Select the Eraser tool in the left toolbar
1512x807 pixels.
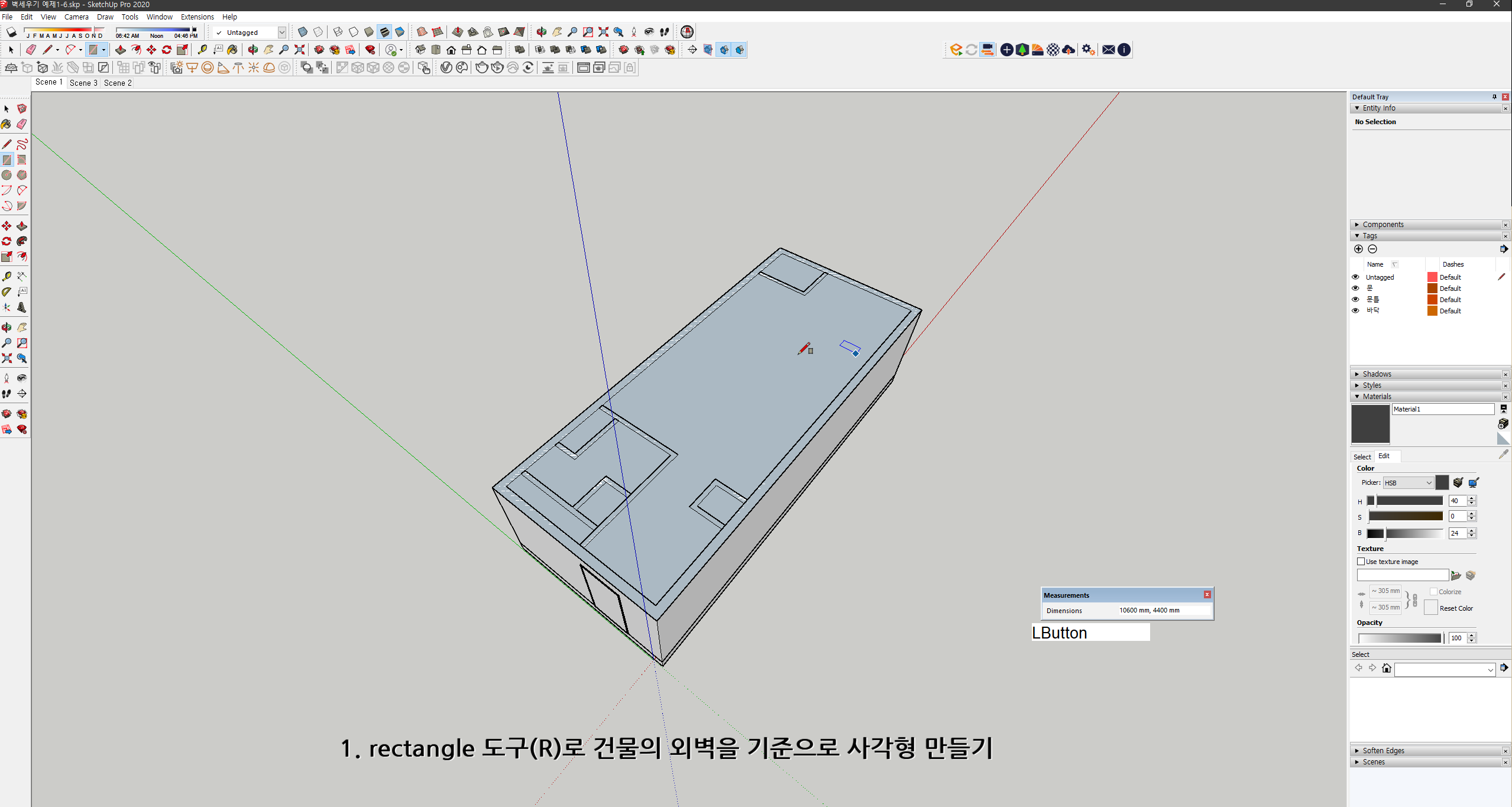point(22,124)
